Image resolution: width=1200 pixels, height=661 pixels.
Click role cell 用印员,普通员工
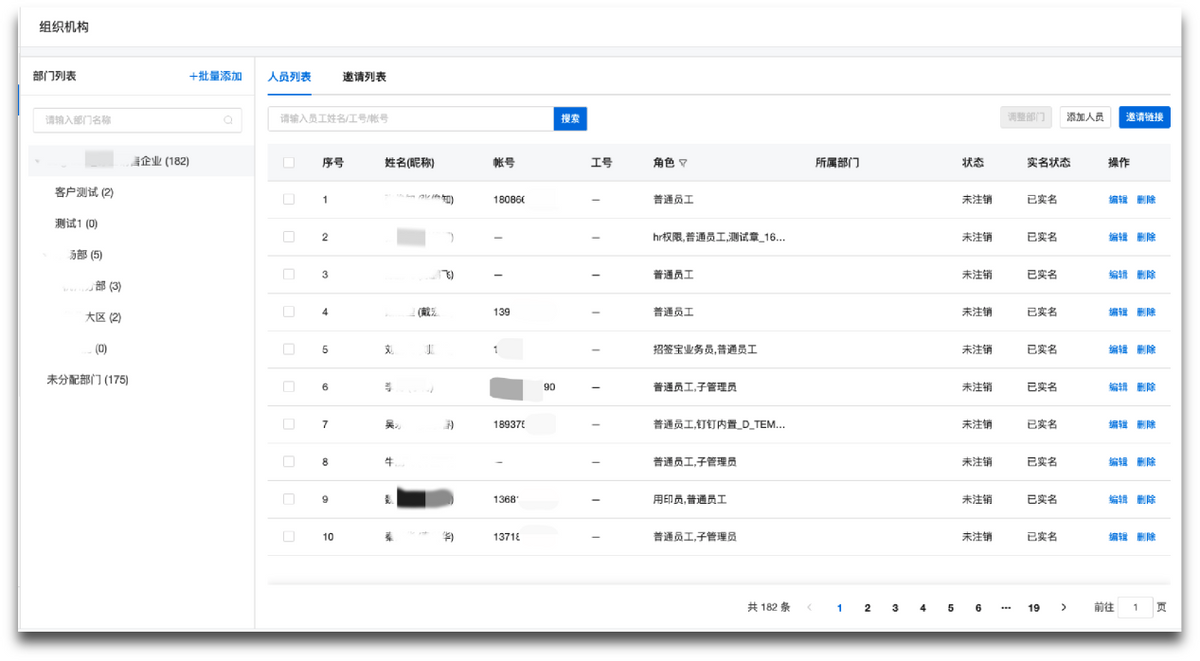pyautogui.click(x=689, y=499)
